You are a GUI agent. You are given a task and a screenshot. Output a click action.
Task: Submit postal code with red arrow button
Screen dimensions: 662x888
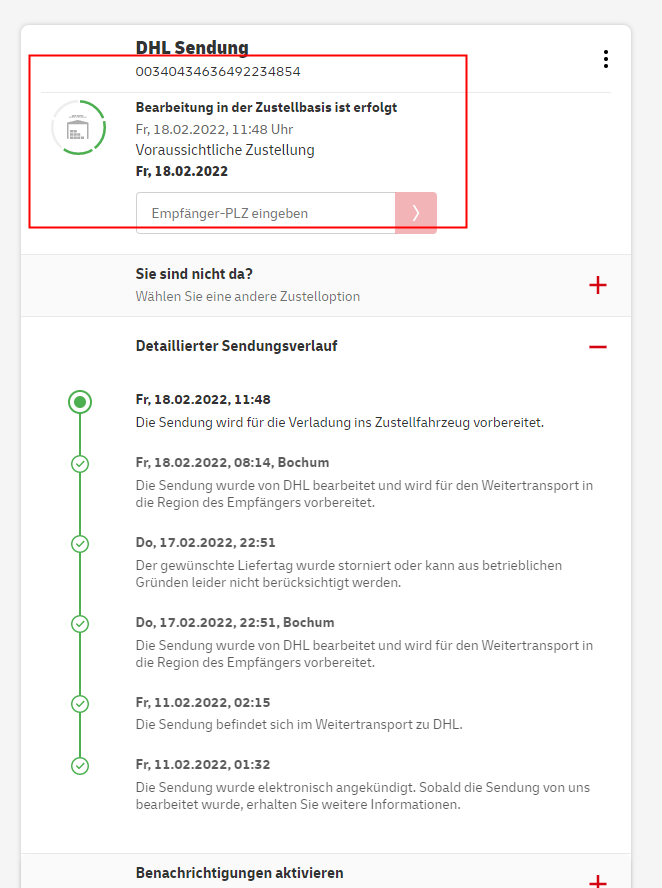click(416, 213)
